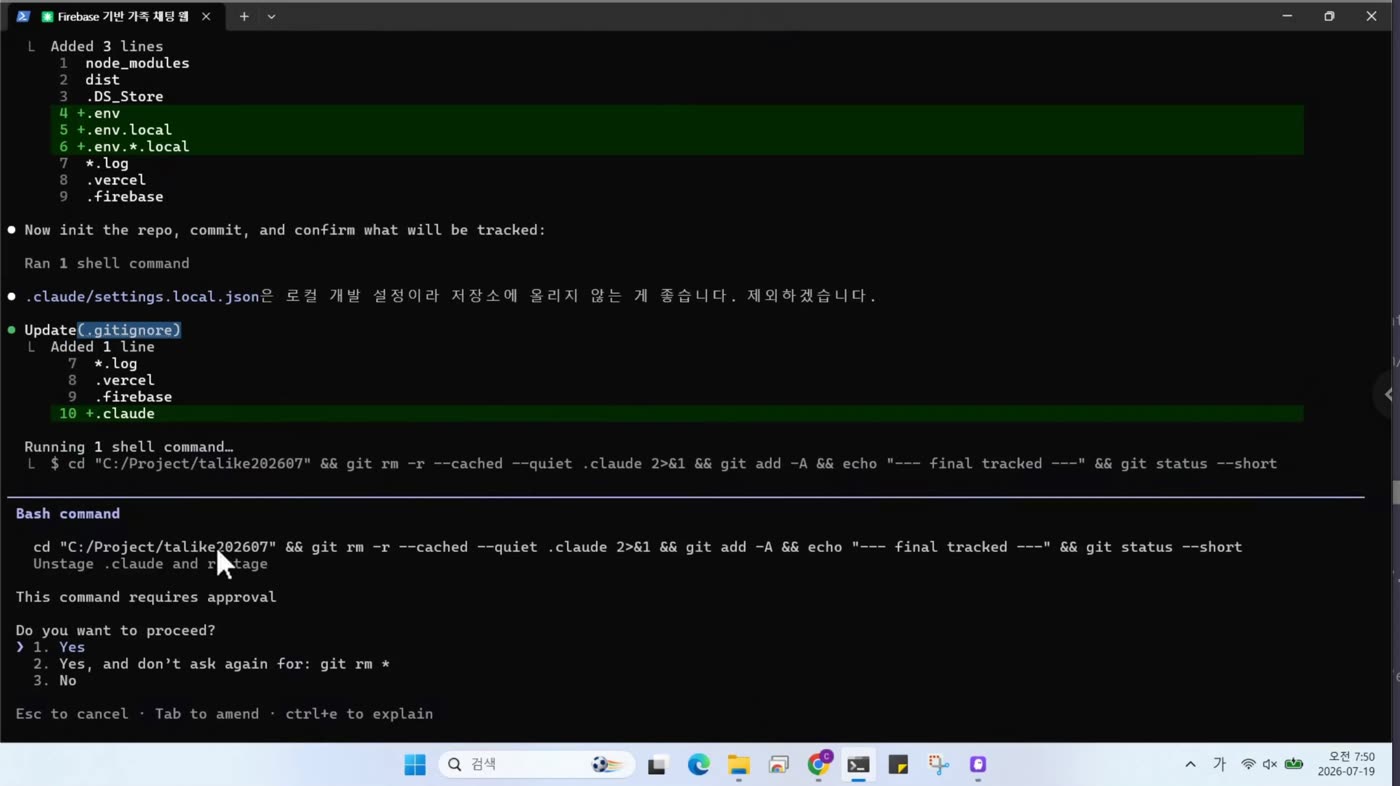1400x786 pixels.
Task: Click the news widget icon in search box
Action: pyautogui.click(x=607, y=765)
